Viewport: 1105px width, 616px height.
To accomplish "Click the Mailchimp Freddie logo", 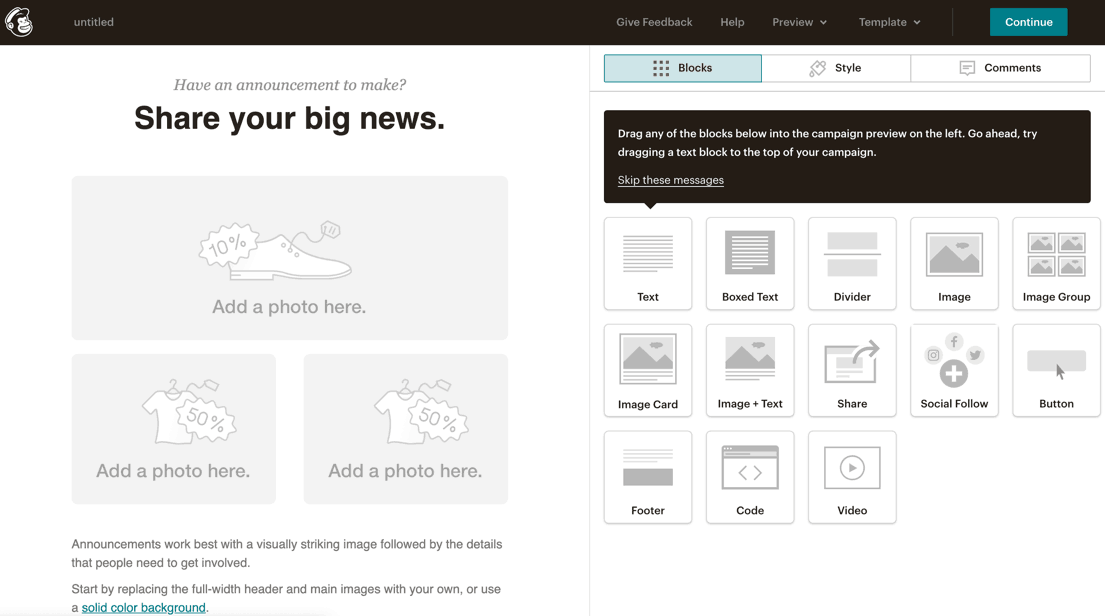I will pyautogui.click(x=19, y=22).
